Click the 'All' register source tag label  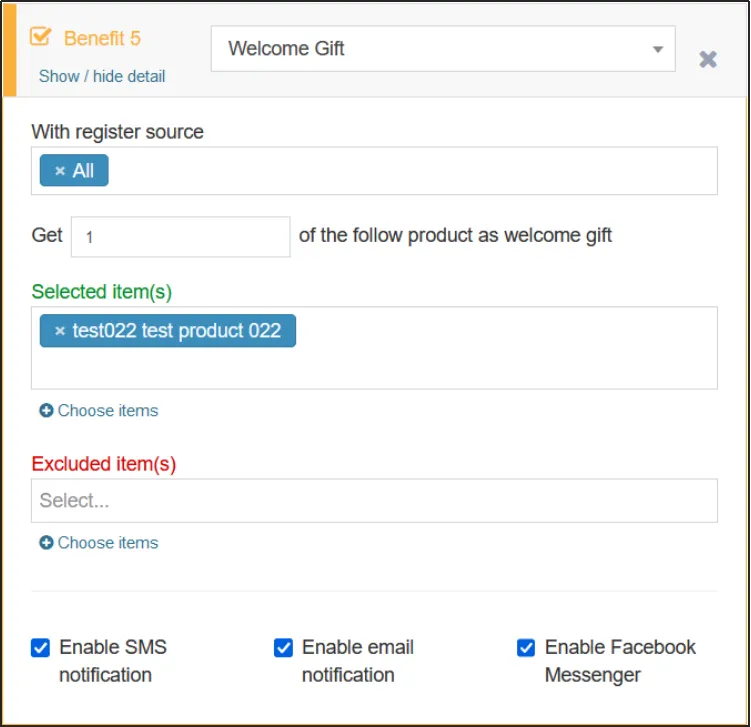click(83, 171)
